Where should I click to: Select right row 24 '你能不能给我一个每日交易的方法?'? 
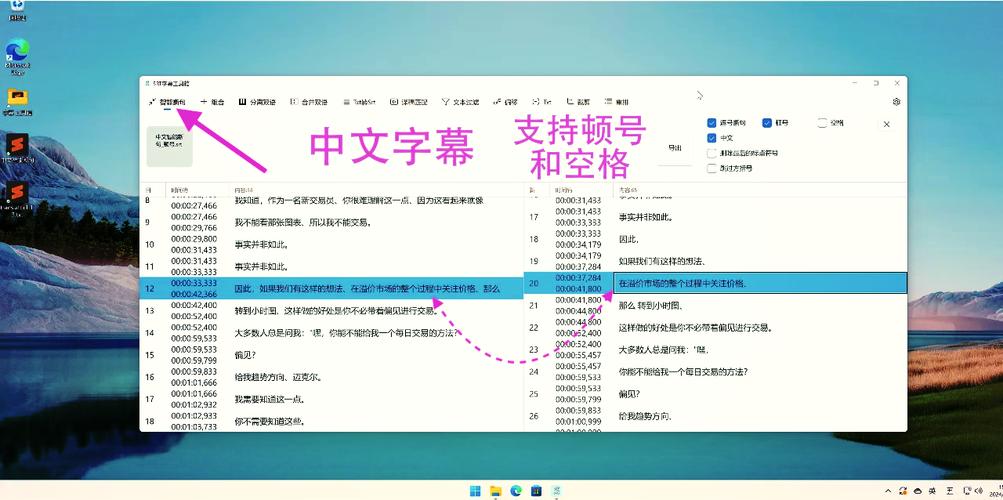tap(715, 371)
